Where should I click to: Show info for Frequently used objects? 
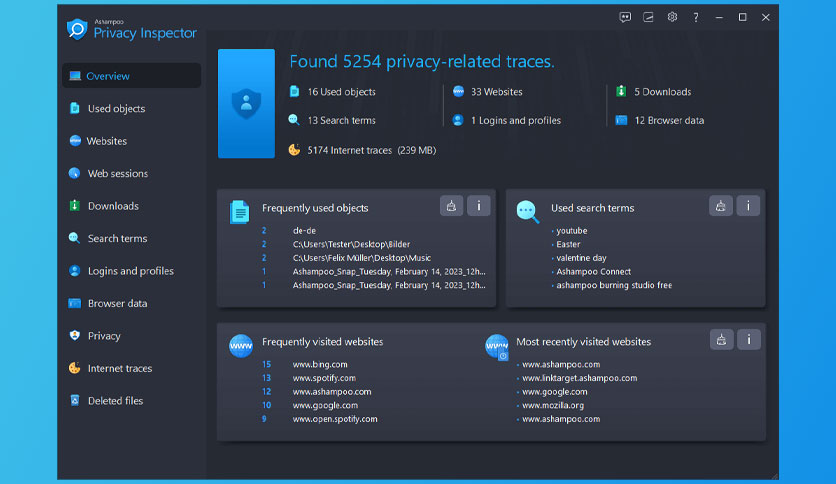(479, 206)
